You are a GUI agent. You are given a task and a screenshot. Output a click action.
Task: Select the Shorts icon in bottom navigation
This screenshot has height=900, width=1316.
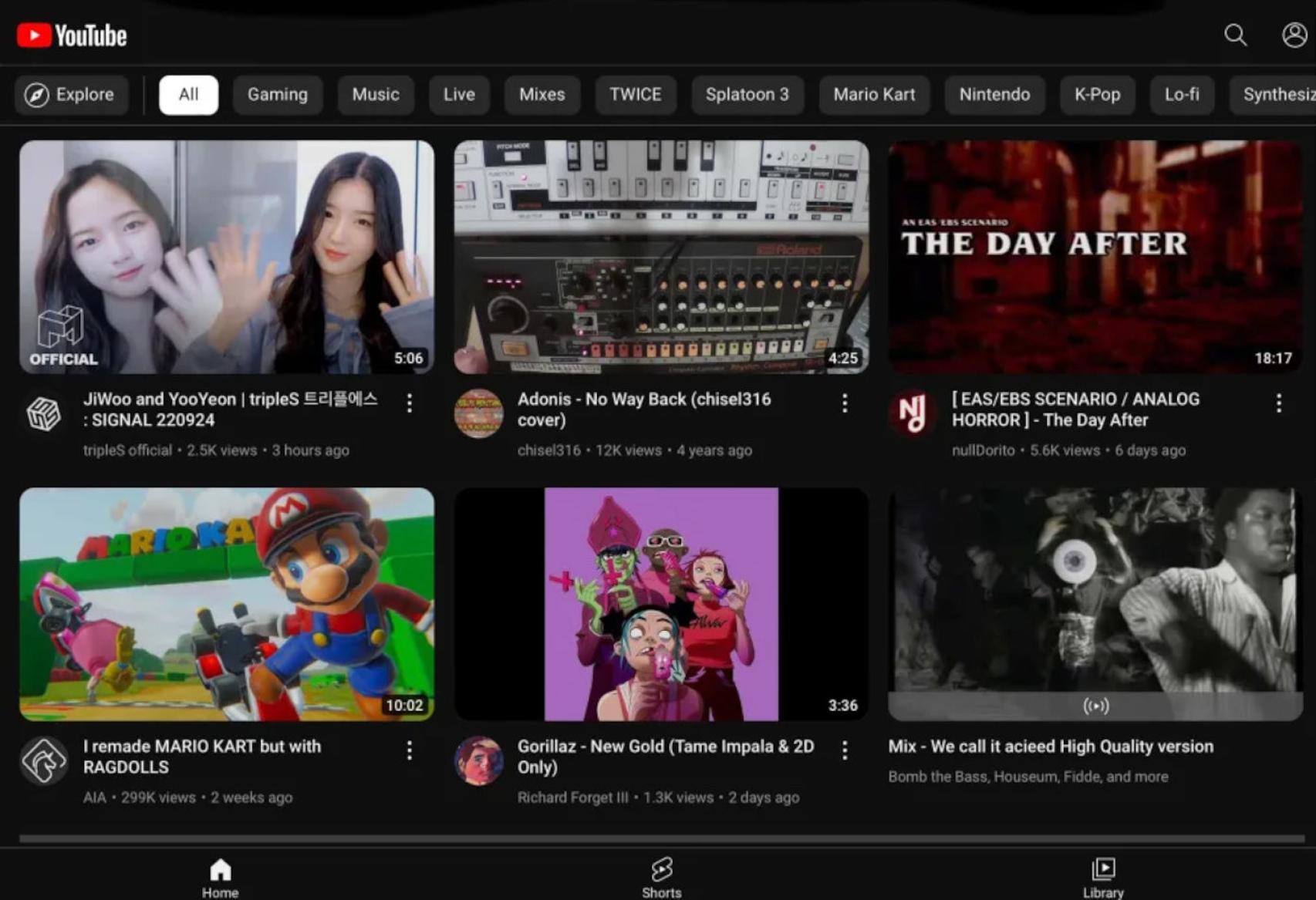tap(662, 870)
